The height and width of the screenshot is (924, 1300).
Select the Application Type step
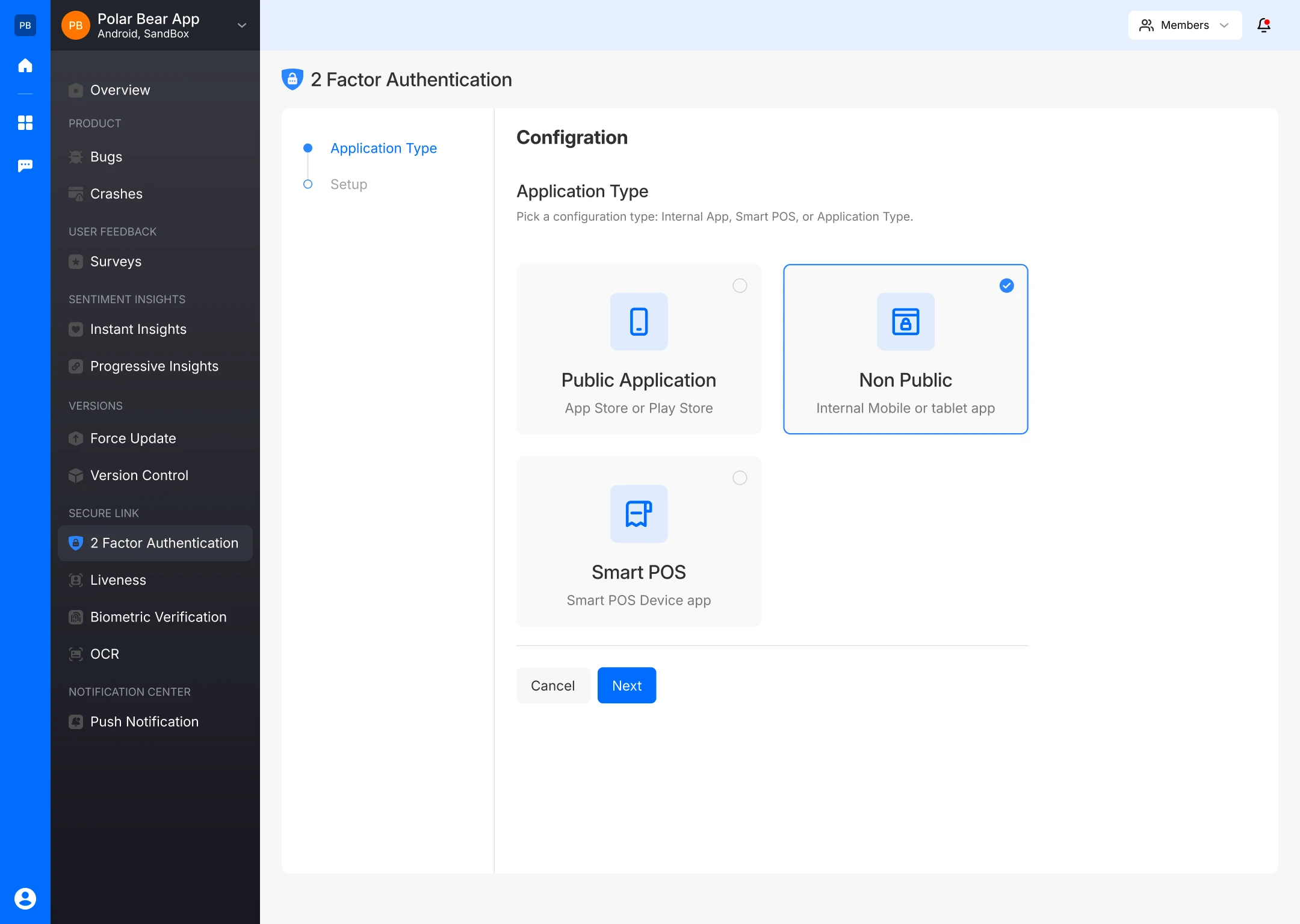(383, 148)
